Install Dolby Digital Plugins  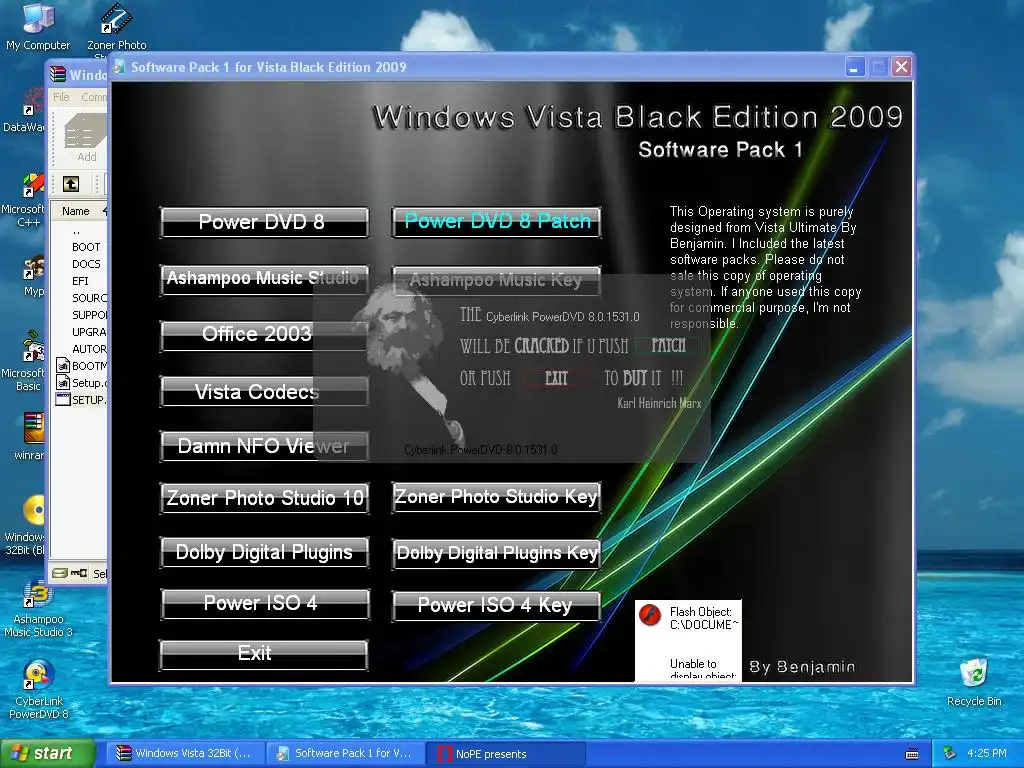[264, 552]
